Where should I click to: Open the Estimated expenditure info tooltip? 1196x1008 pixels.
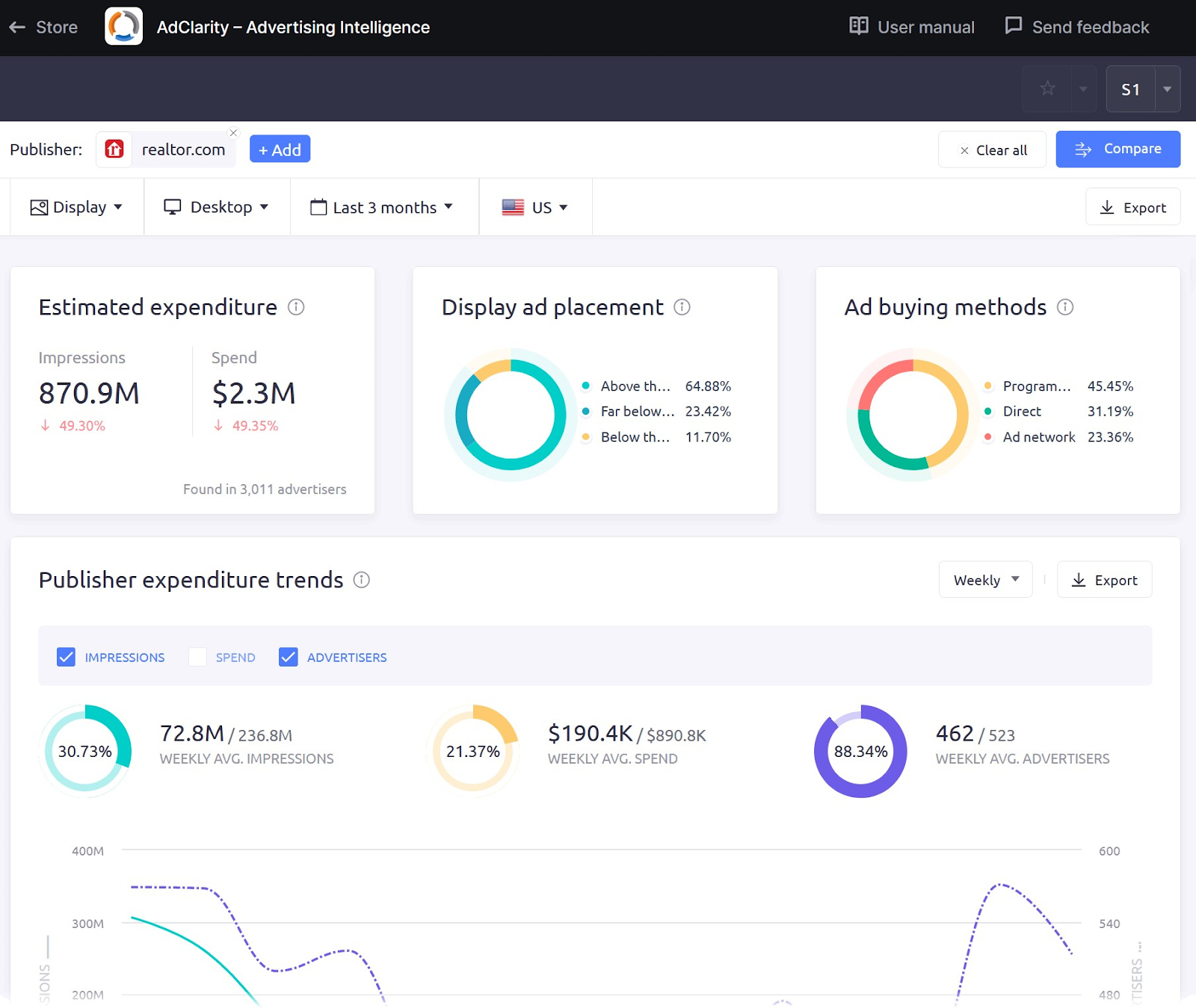click(x=297, y=307)
